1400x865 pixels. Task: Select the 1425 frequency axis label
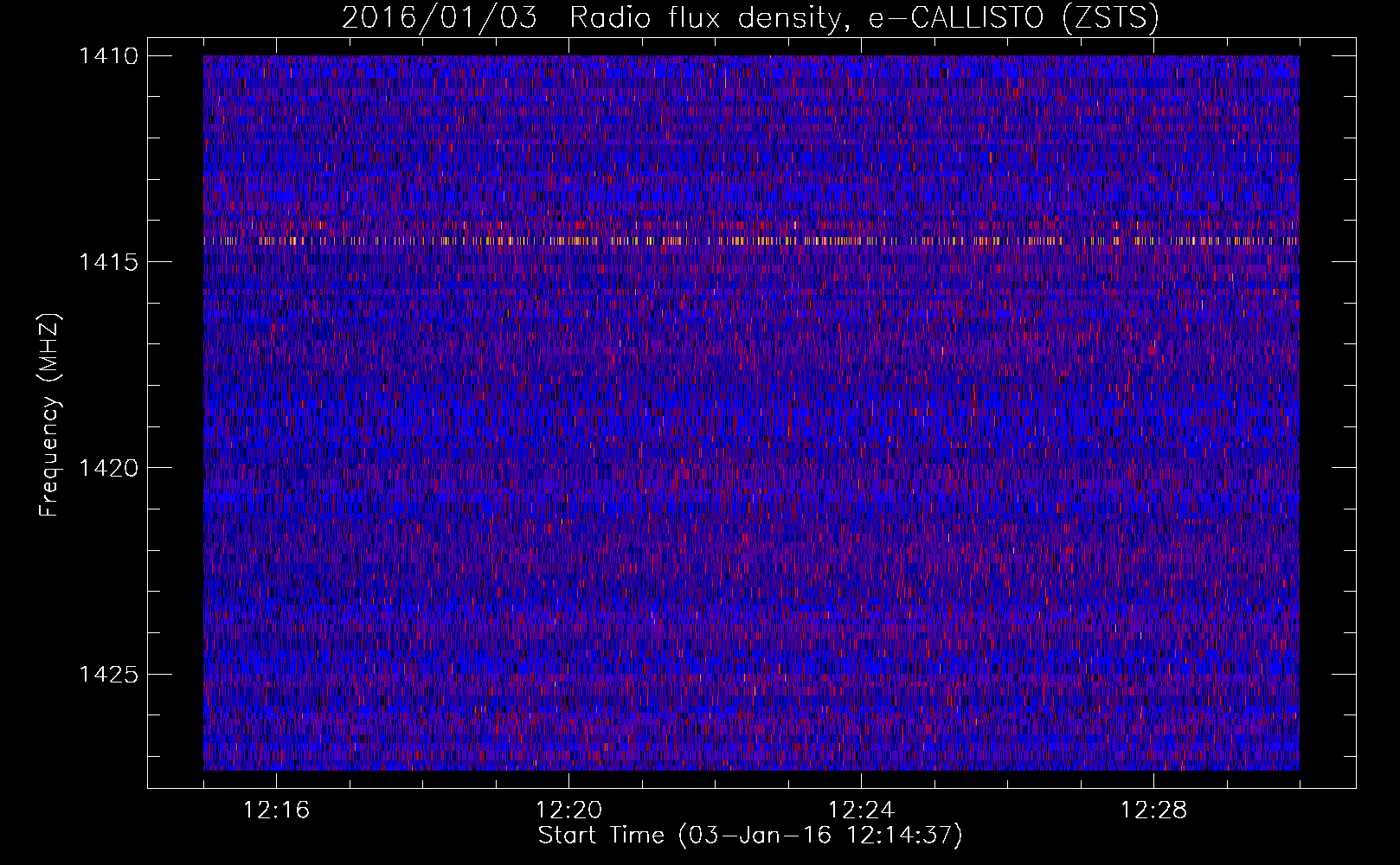(108, 674)
